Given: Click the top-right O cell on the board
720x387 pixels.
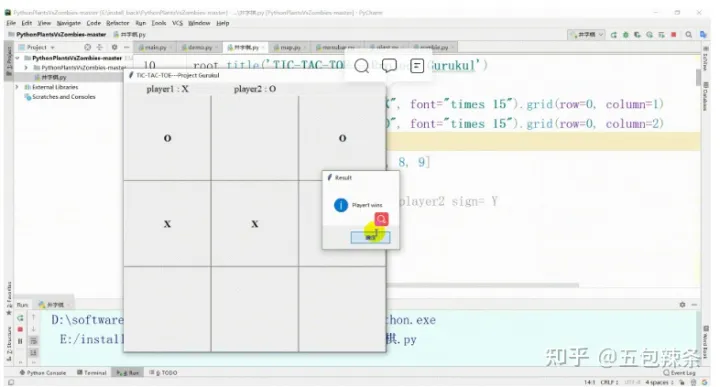Looking at the screenshot, I should point(342,138).
